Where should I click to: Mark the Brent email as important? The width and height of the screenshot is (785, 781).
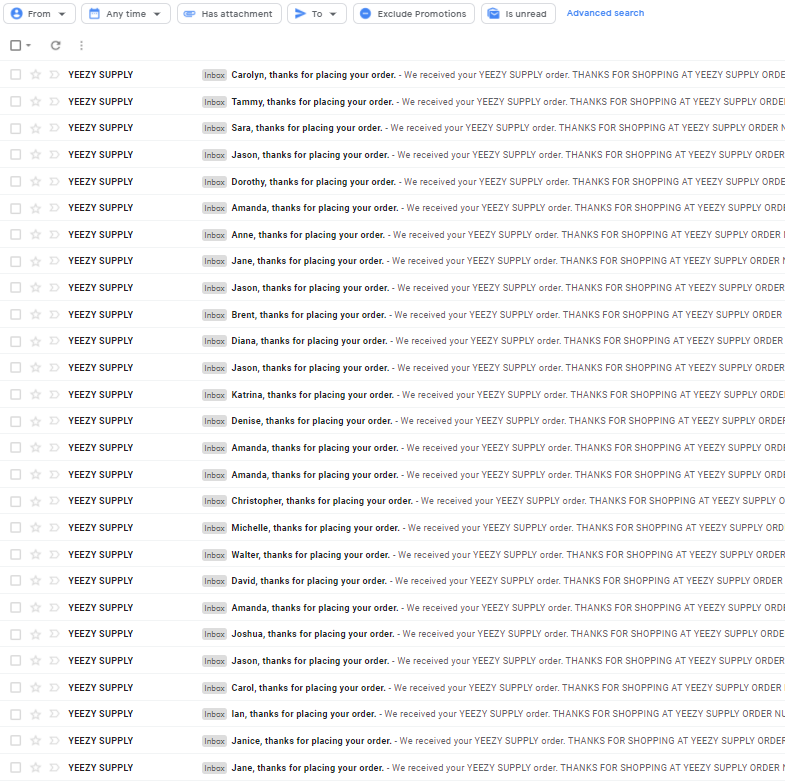(x=55, y=315)
